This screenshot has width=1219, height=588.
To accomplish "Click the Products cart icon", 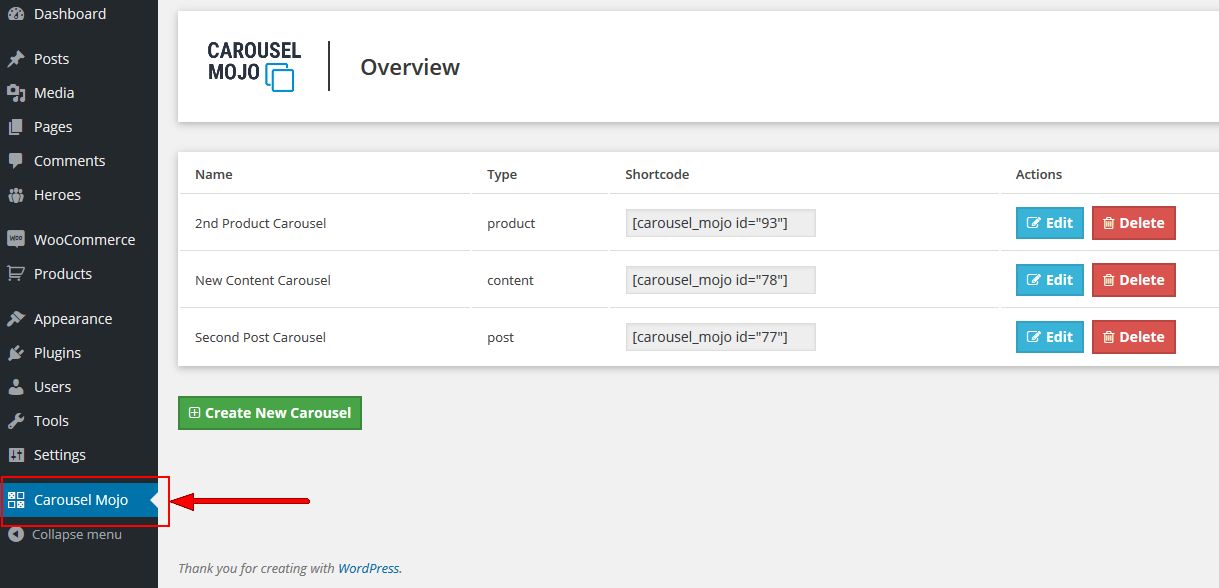I will pos(16,274).
